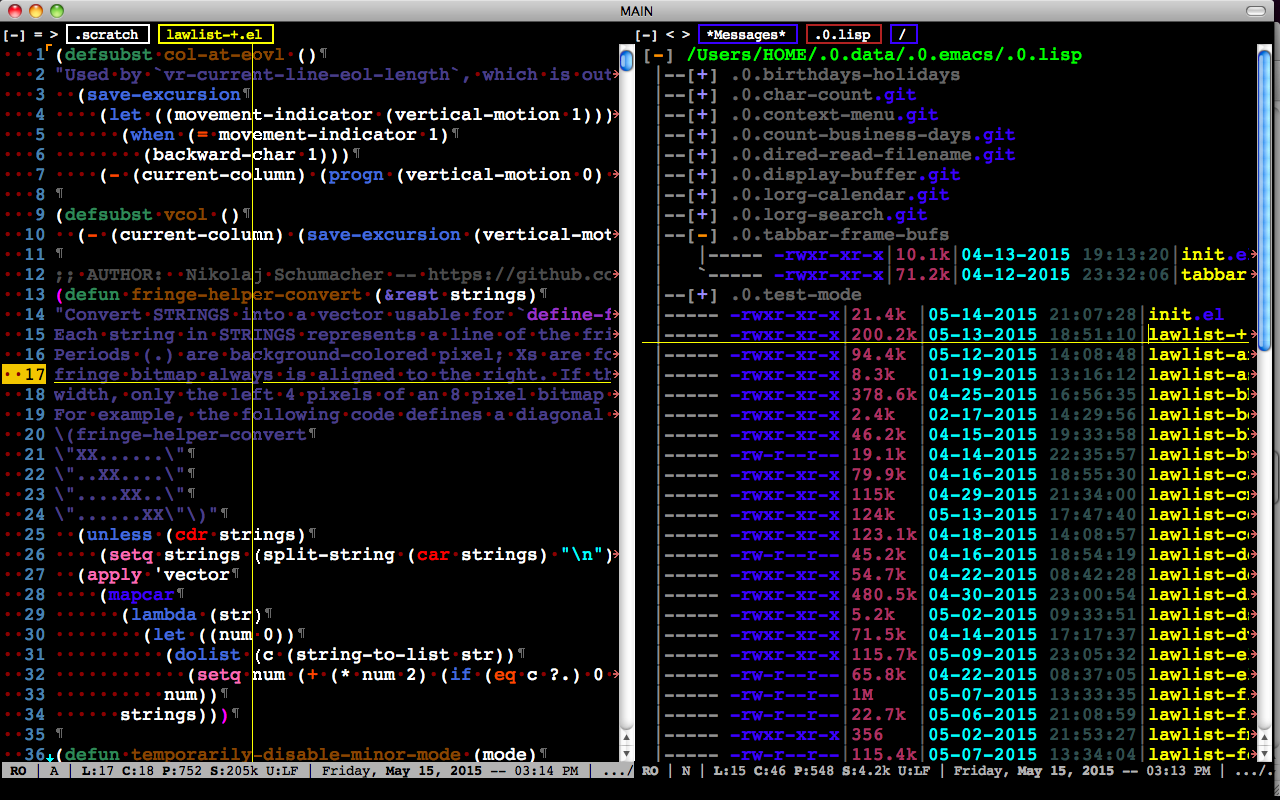Viewport: 1280px width, 800px height.
Task: Open the .0.lorg-calendar.git folder name
Action: tap(840, 195)
